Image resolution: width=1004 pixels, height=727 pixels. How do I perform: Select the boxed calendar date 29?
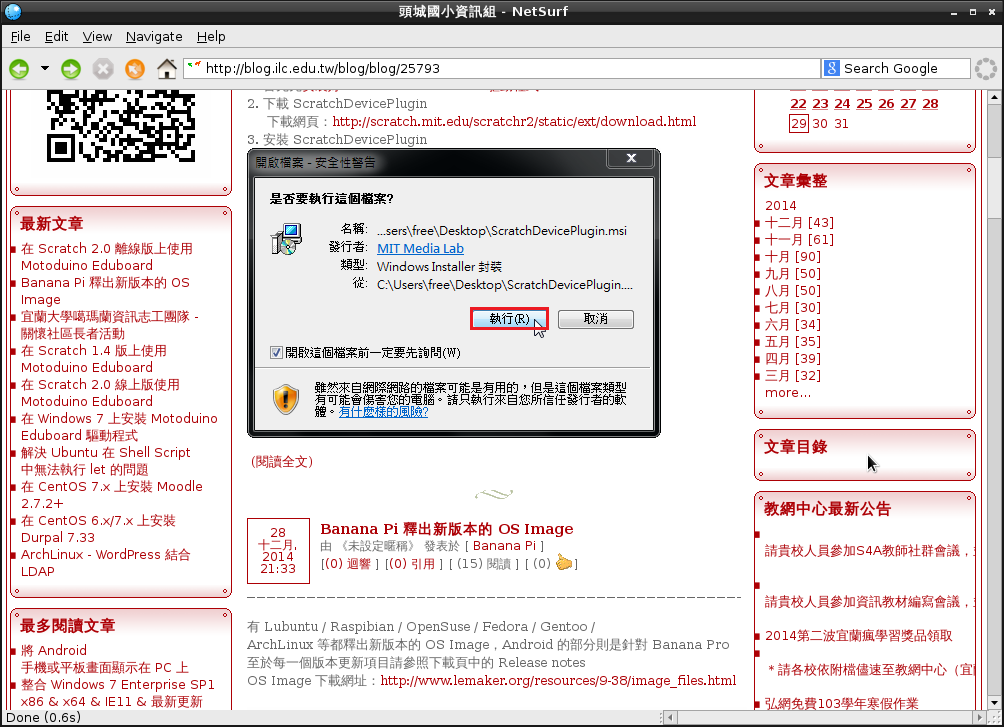click(798, 124)
